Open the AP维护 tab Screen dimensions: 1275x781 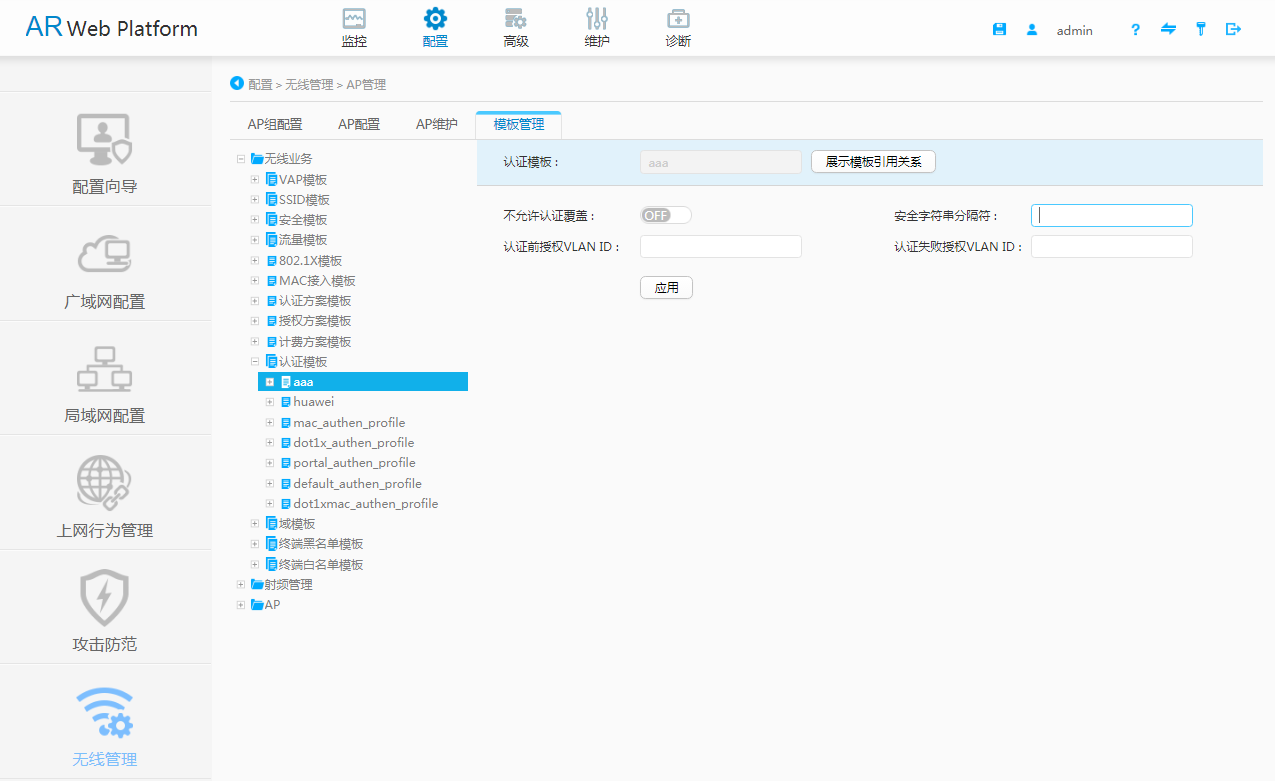(x=436, y=124)
